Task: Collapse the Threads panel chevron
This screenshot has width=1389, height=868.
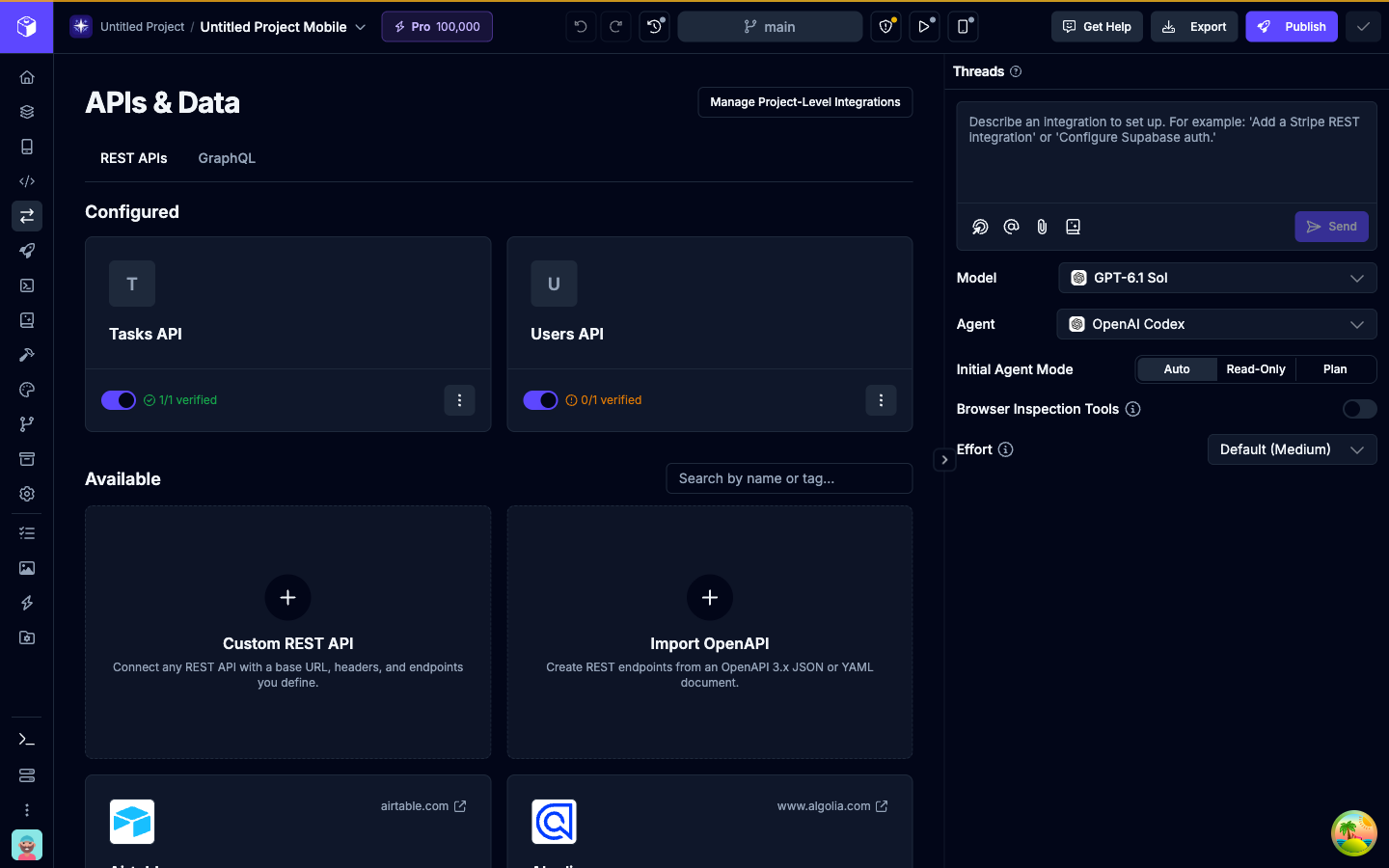Action: [x=944, y=460]
